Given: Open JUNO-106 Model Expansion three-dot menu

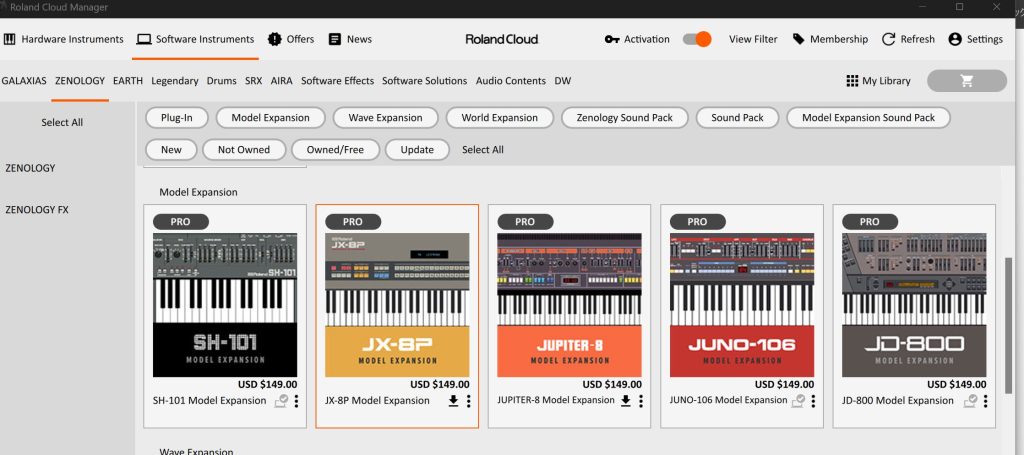Looking at the screenshot, I should point(813,401).
